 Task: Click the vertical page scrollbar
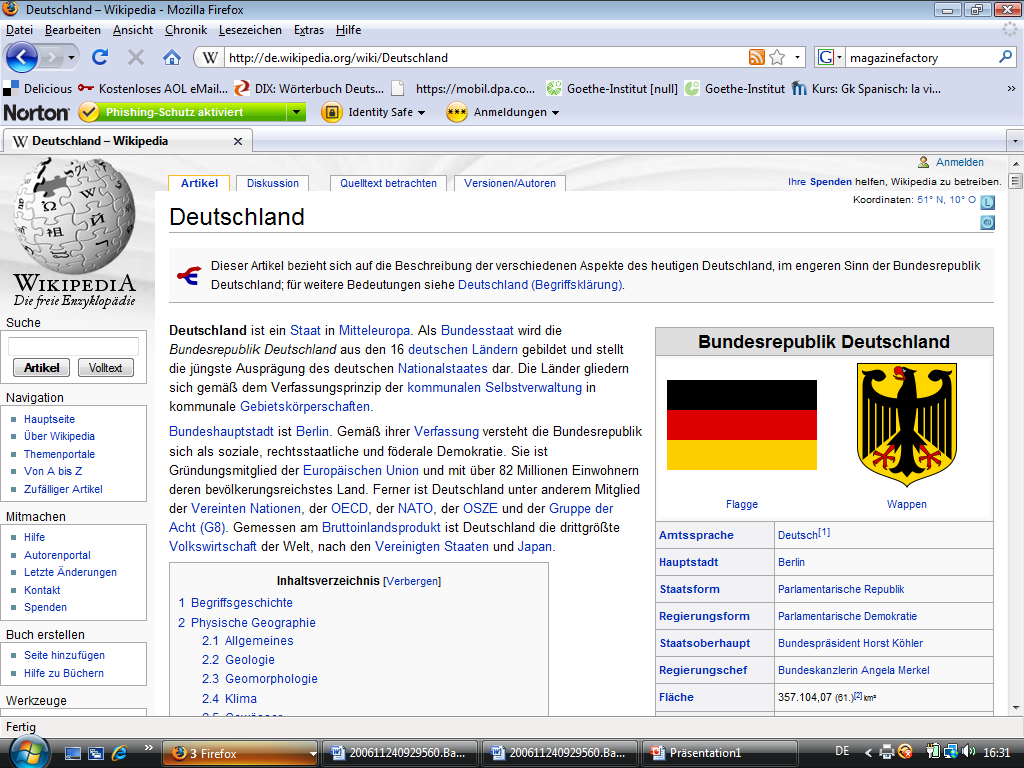tap(1016, 436)
